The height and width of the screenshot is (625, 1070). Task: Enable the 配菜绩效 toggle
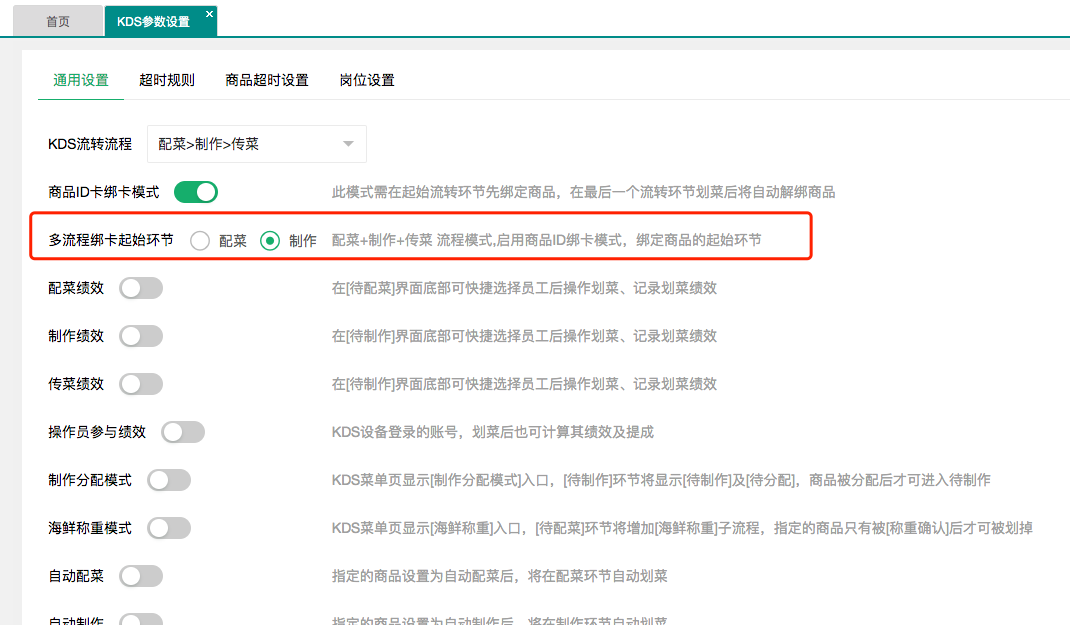pyautogui.click(x=141, y=288)
